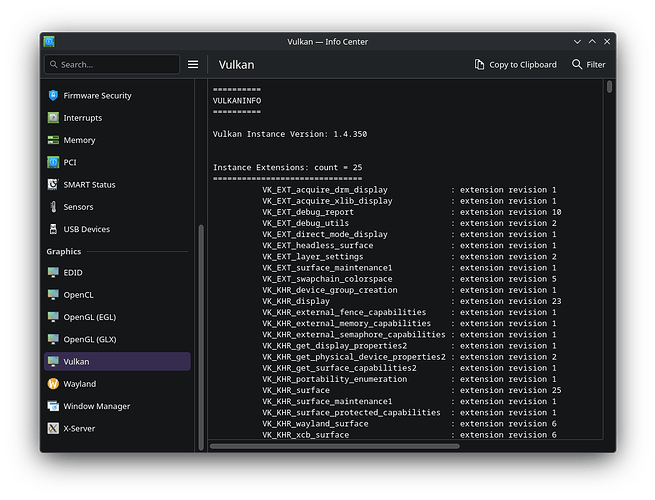Click the Window Manager icon
The image size is (655, 500).
53,406
